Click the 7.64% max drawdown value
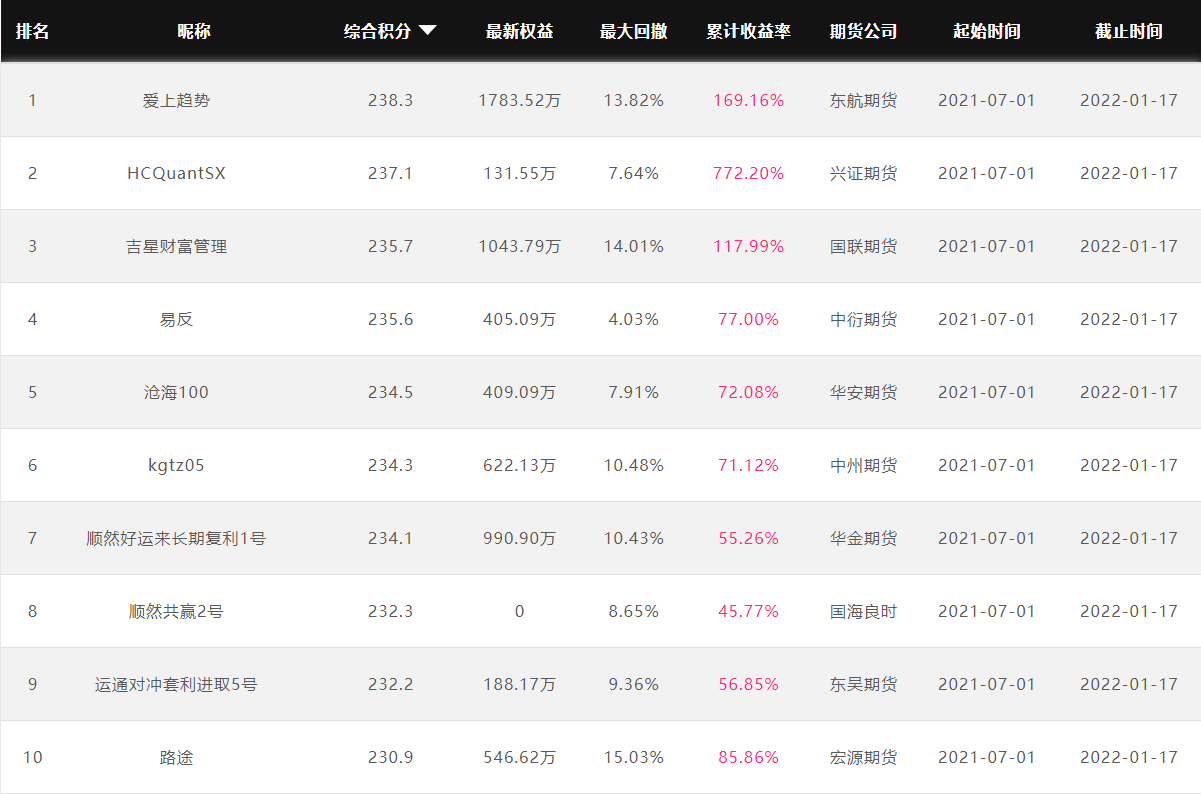This screenshot has height=794, width=1201. (633, 173)
